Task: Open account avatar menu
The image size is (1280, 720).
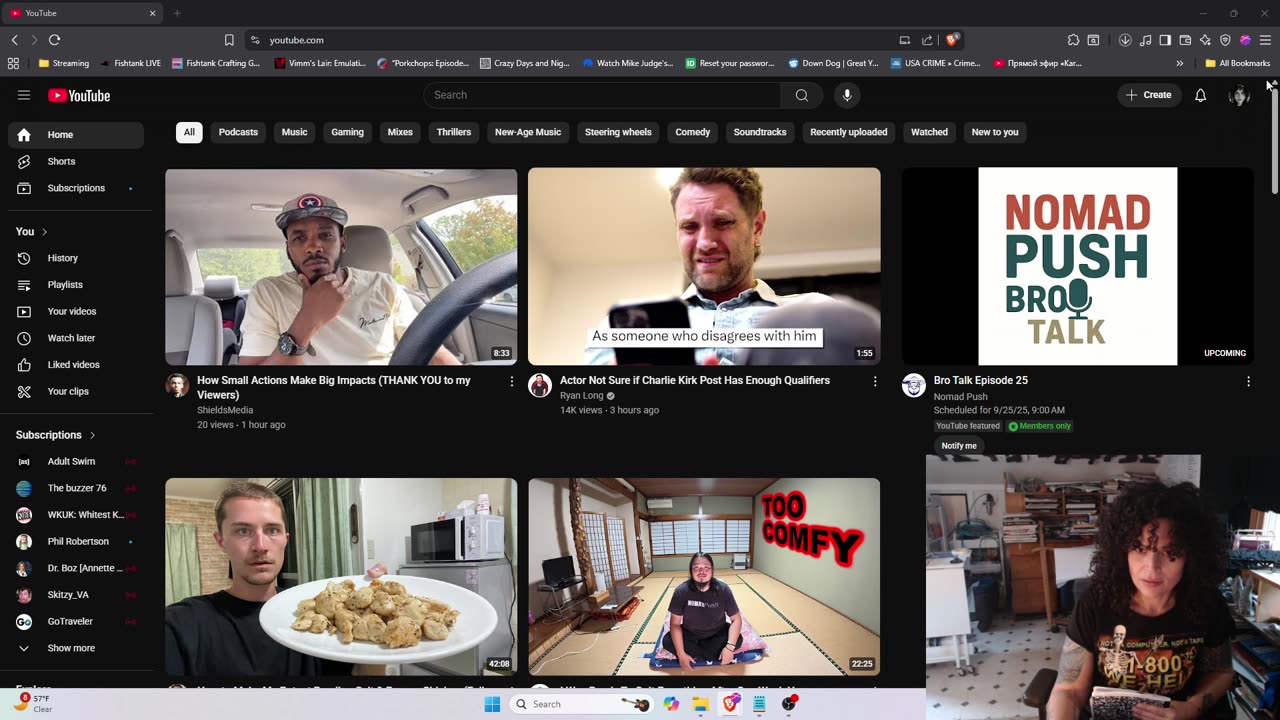Action: click(x=1239, y=95)
